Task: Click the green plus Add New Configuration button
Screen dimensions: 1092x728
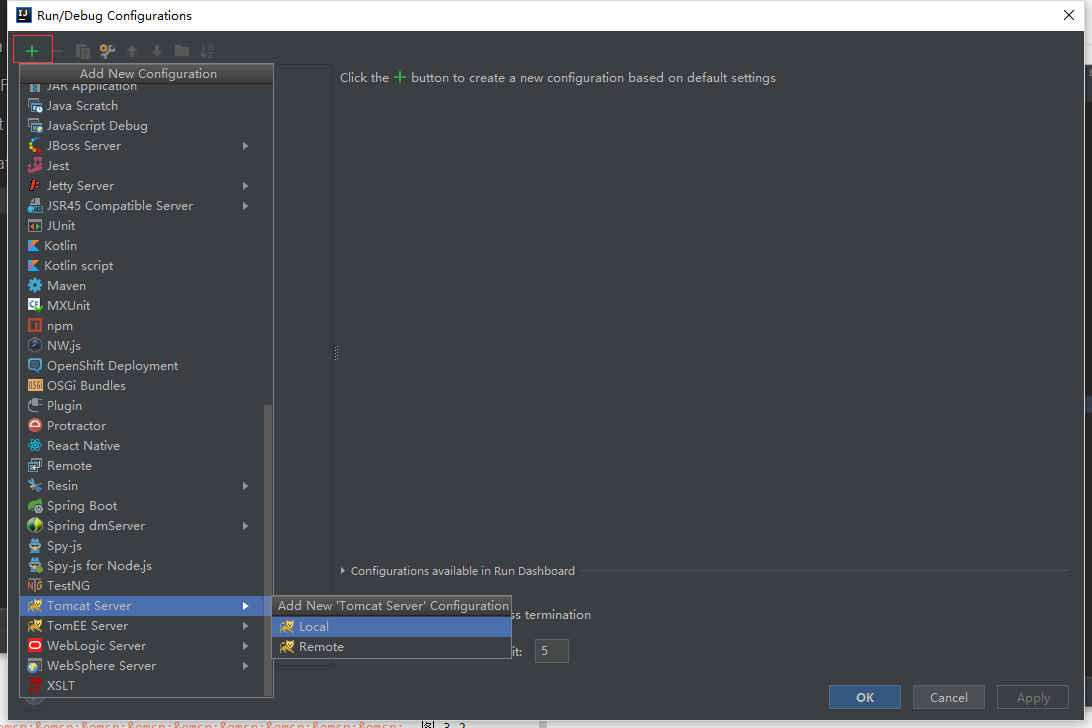Action: pos(32,51)
